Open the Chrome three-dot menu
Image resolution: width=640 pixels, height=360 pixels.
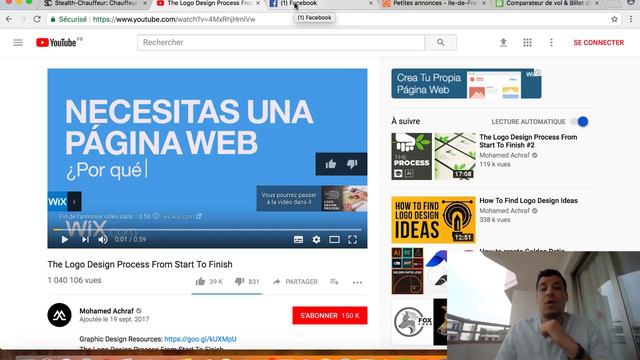(631, 19)
